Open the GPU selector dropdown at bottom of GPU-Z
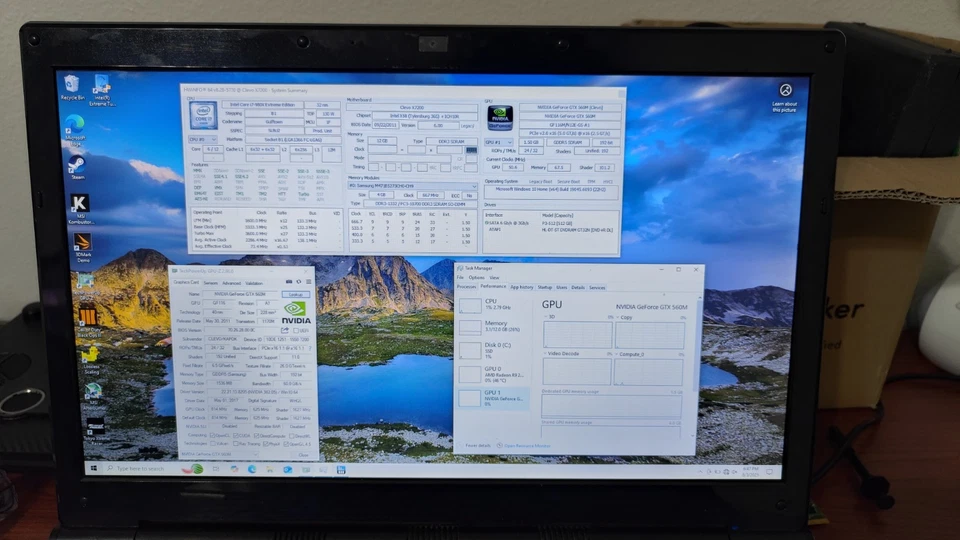 click(x=219, y=454)
